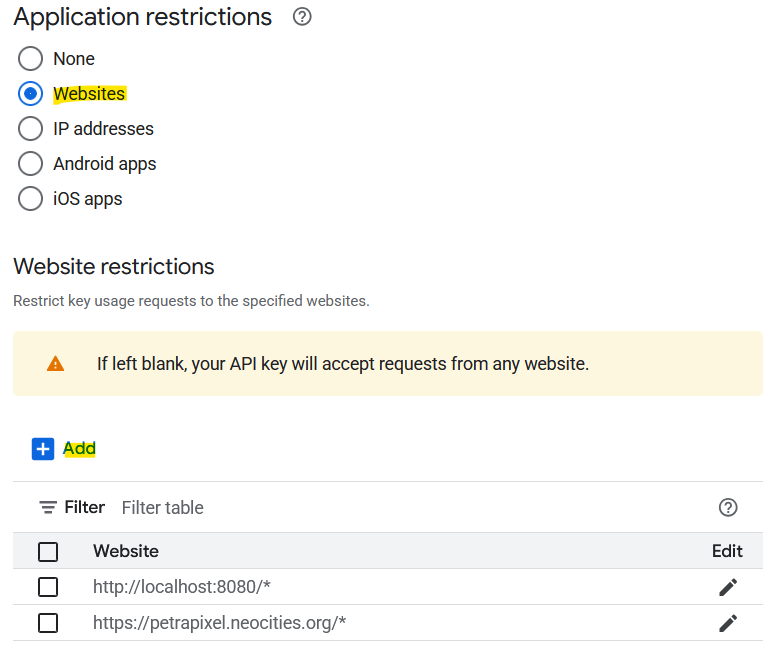780x667 pixels.
Task: Choose the Websites radio button
Action: pos(31,94)
